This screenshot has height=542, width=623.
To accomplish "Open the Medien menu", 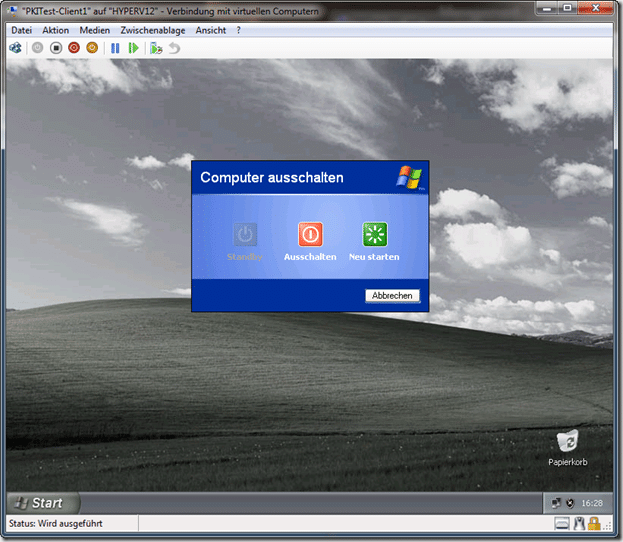I will click(95, 30).
